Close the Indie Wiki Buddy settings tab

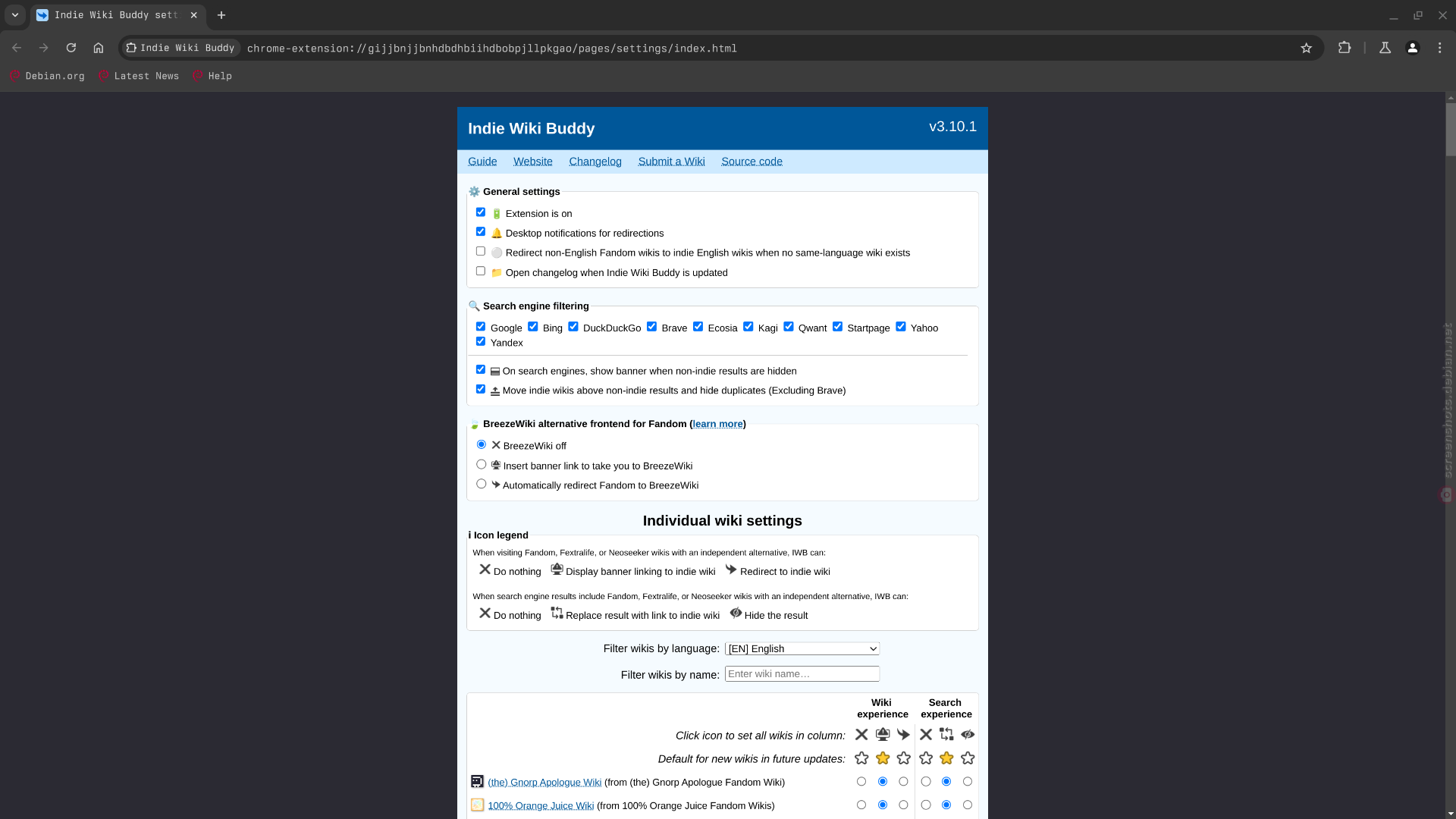point(194,15)
